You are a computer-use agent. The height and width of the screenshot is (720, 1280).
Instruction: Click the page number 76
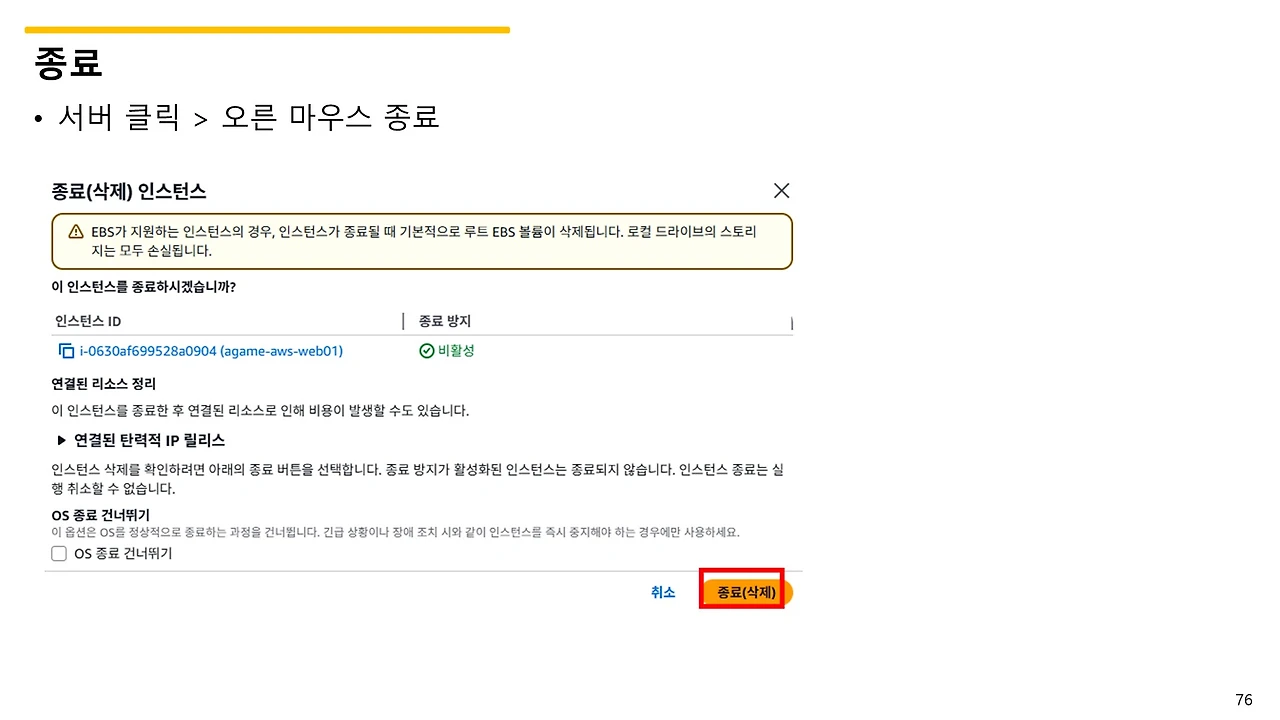coord(1243,699)
